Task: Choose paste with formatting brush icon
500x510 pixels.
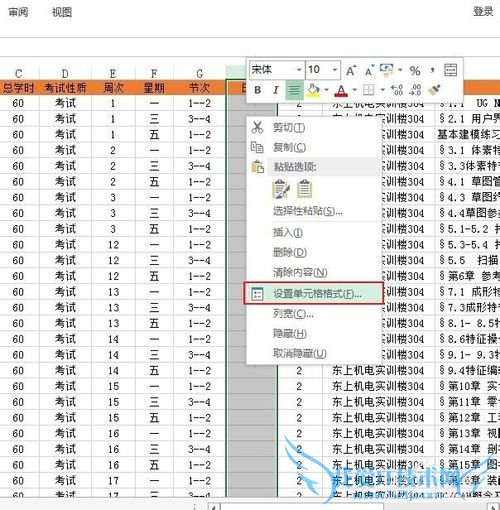Action: pyautogui.click(x=281, y=189)
